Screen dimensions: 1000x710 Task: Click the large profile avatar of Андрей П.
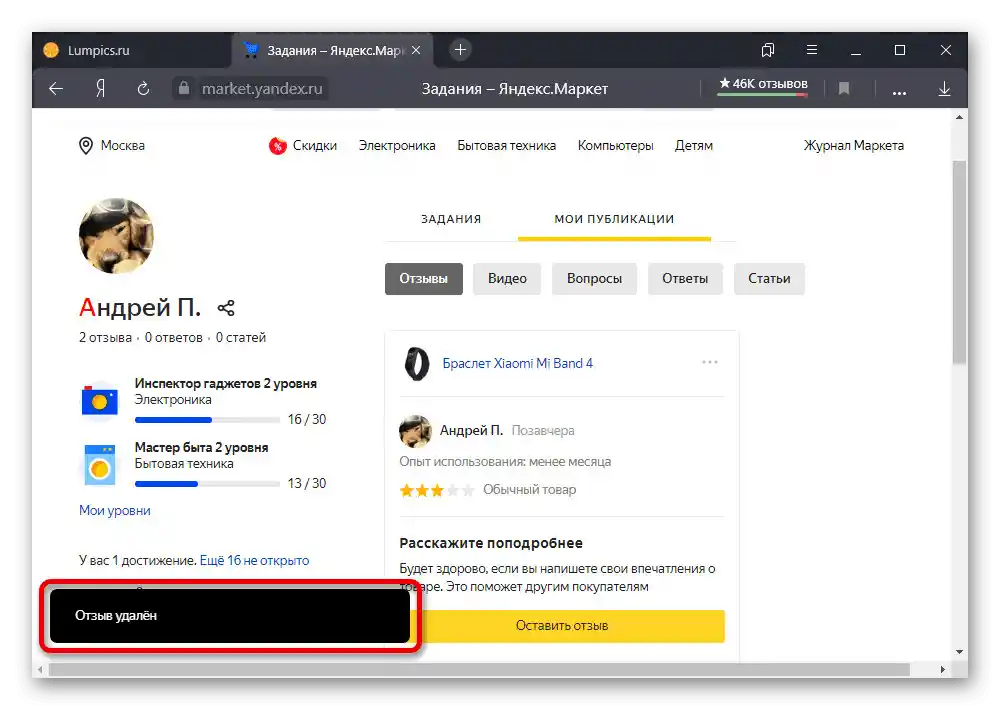coord(116,236)
